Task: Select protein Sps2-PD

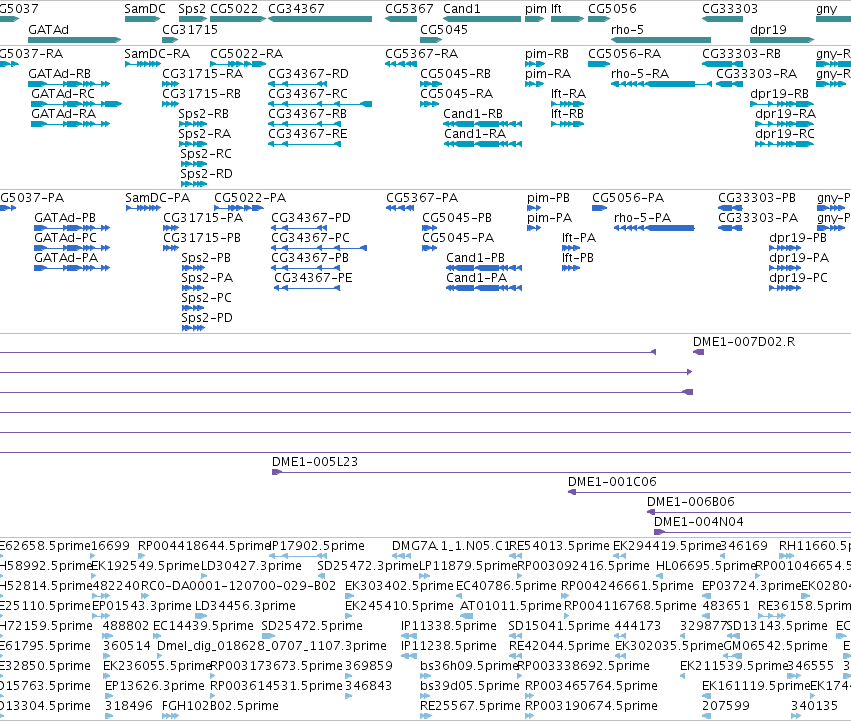Action: pos(193,328)
